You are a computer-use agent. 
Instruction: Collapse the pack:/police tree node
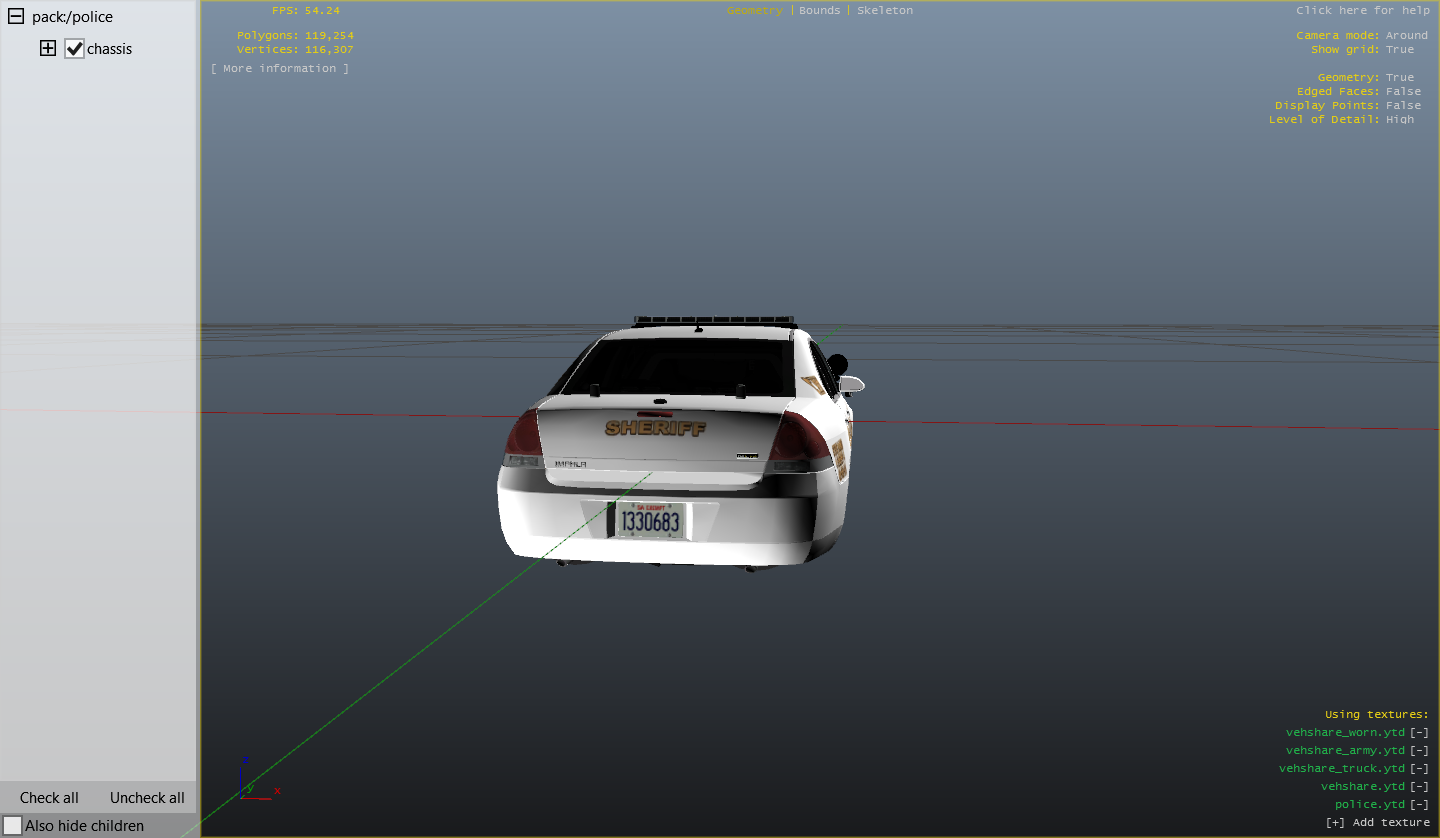tap(15, 17)
